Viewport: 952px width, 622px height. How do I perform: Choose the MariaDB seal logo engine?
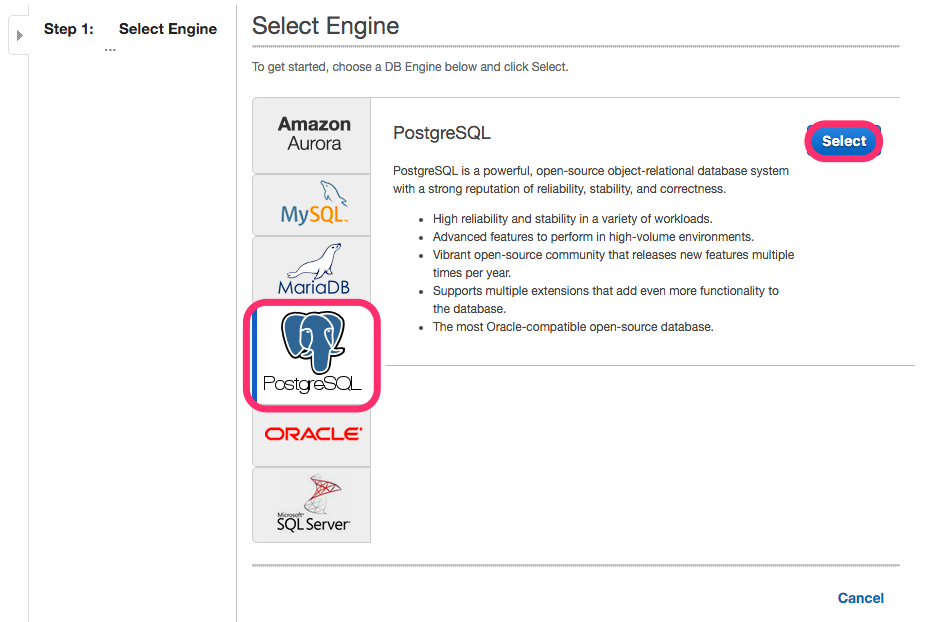(311, 268)
